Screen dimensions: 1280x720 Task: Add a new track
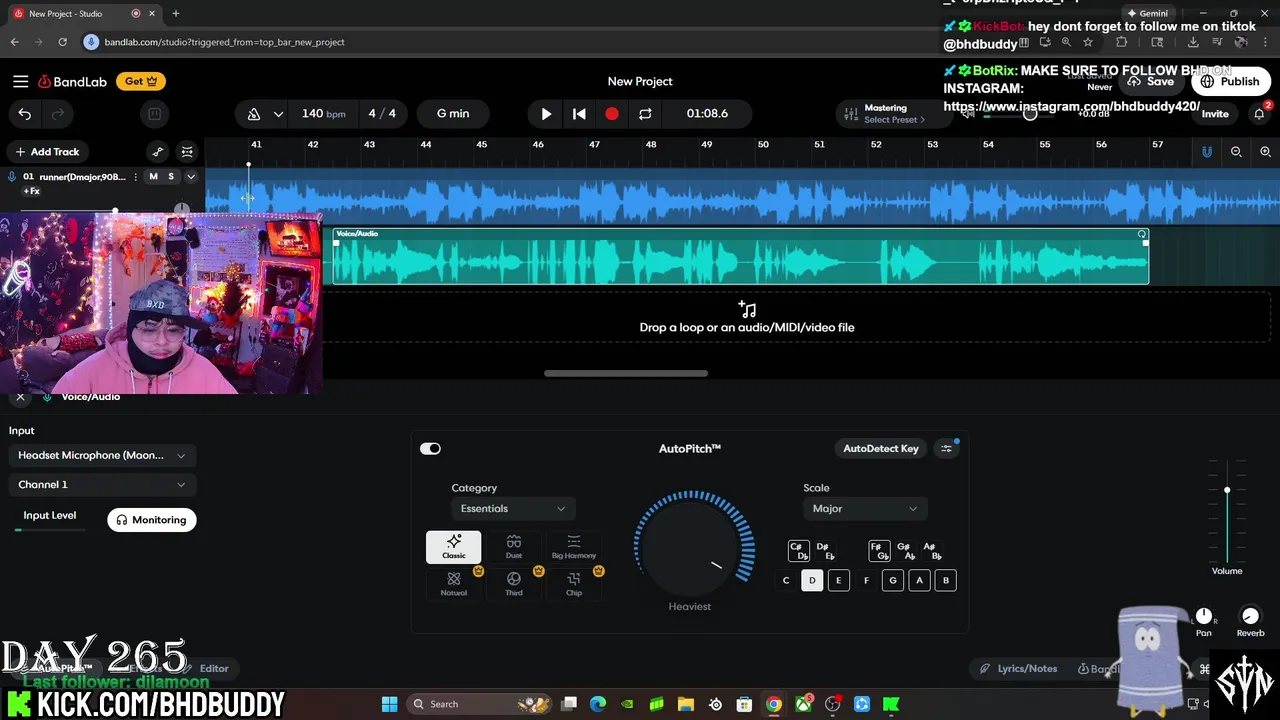point(47,152)
